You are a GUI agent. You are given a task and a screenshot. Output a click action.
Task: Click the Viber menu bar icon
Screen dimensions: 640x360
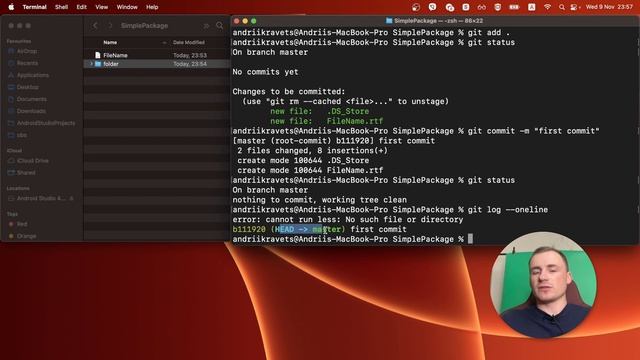(x=433, y=7)
